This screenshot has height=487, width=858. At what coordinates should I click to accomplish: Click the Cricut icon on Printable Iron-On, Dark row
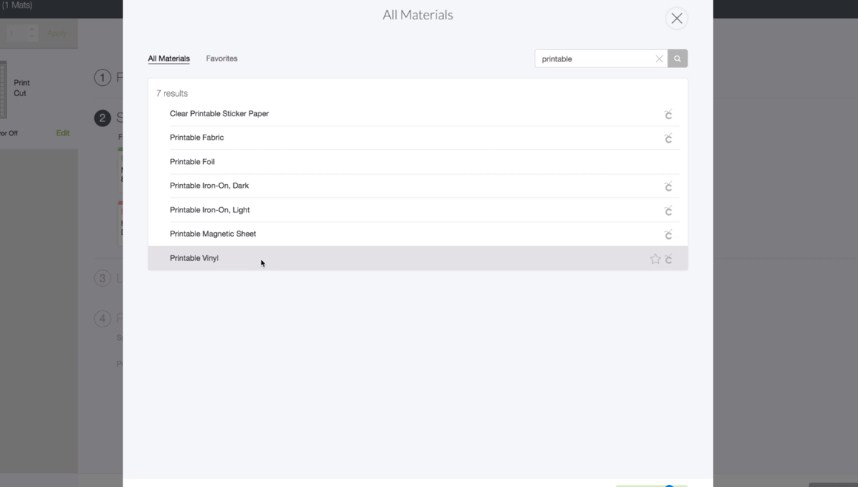pyautogui.click(x=668, y=187)
